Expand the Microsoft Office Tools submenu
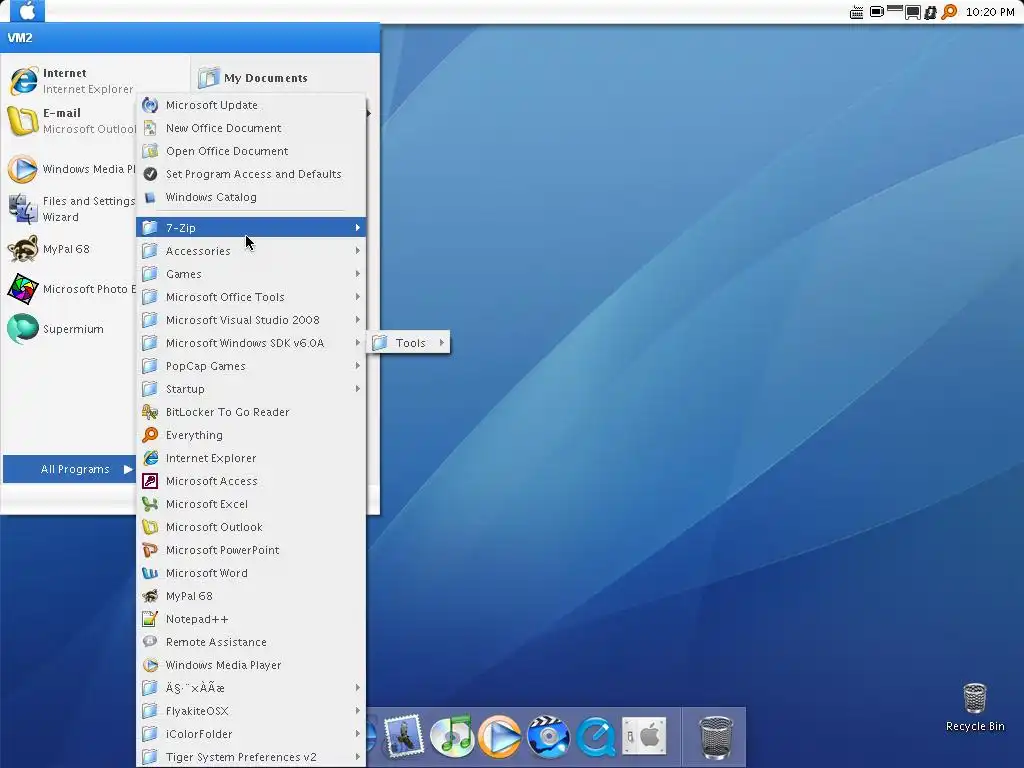Screen dimensions: 1024x768 point(251,297)
